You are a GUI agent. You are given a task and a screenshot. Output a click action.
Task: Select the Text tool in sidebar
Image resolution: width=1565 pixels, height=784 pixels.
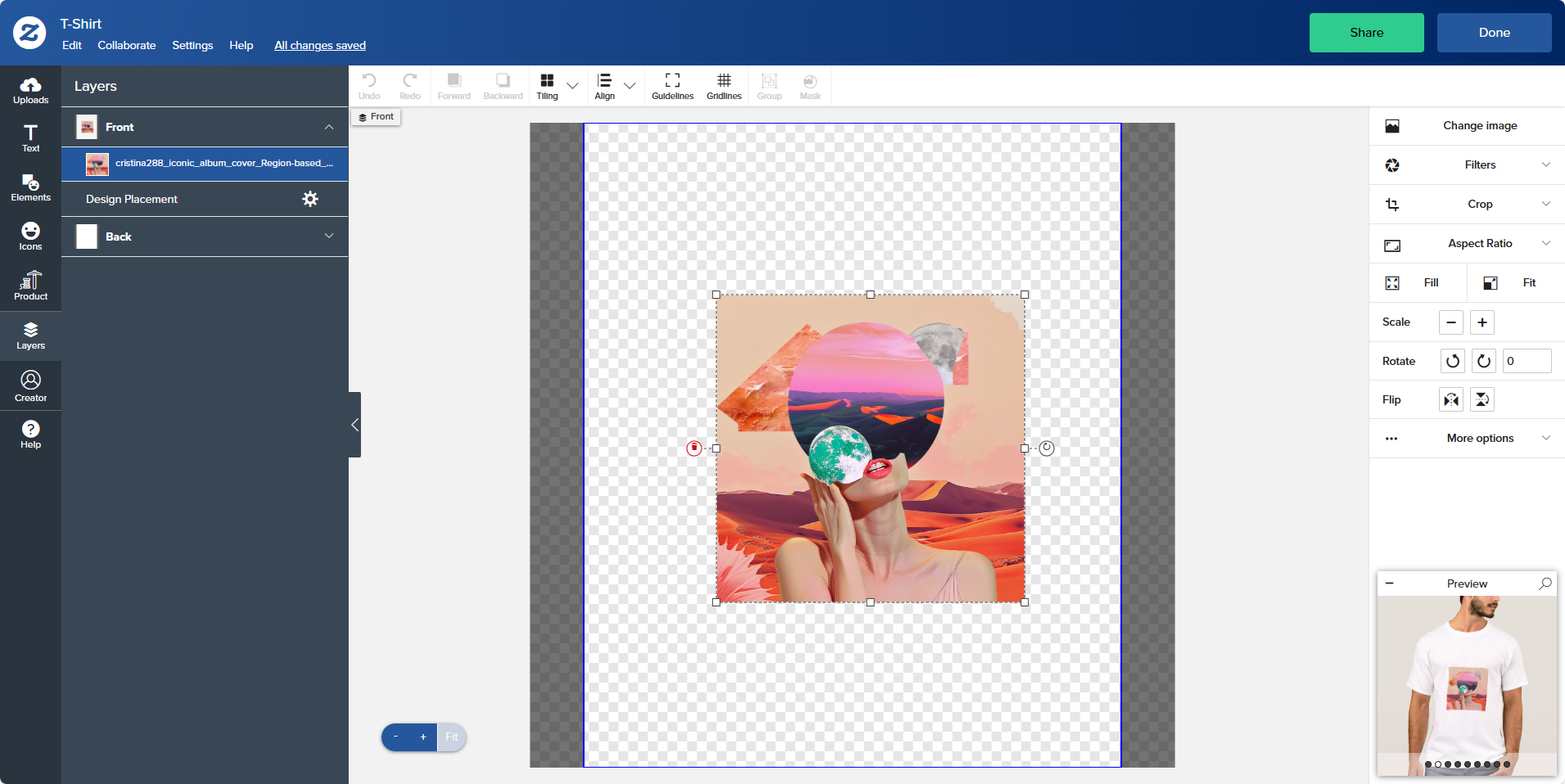30,138
